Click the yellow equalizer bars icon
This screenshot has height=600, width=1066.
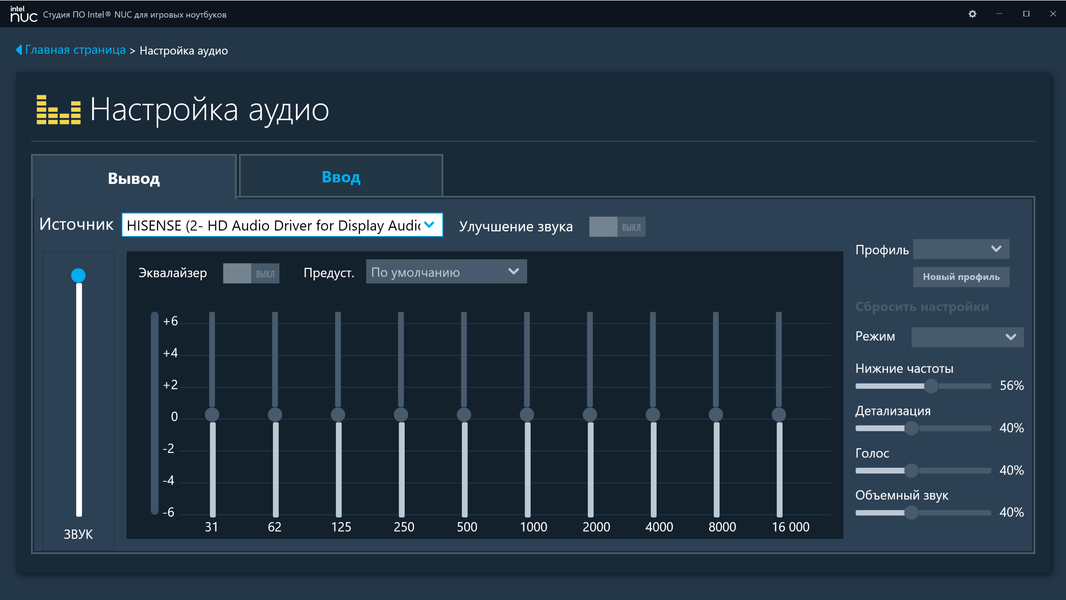(x=58, y=109)
